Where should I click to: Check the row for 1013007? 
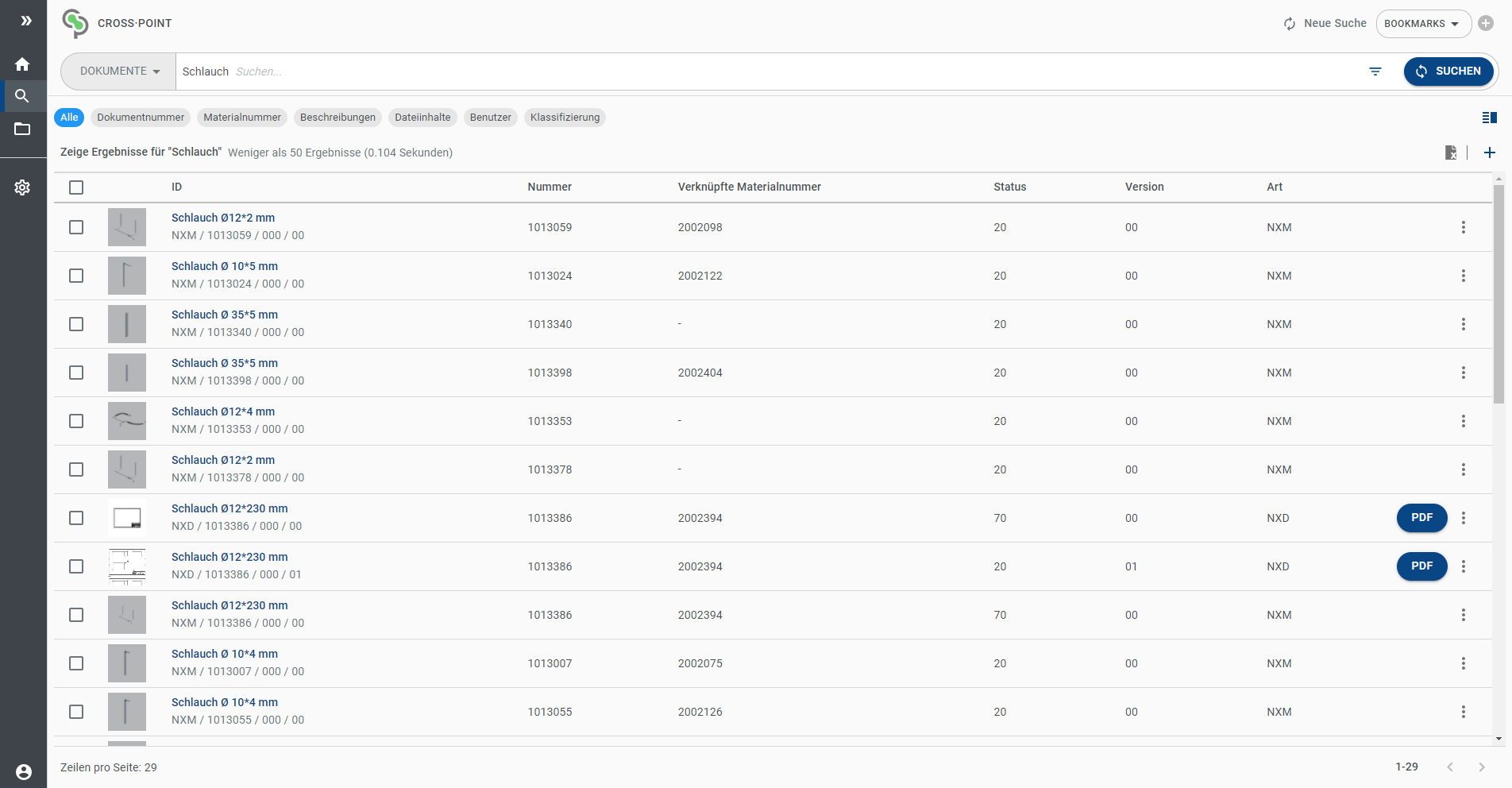[x=76, y=663]
